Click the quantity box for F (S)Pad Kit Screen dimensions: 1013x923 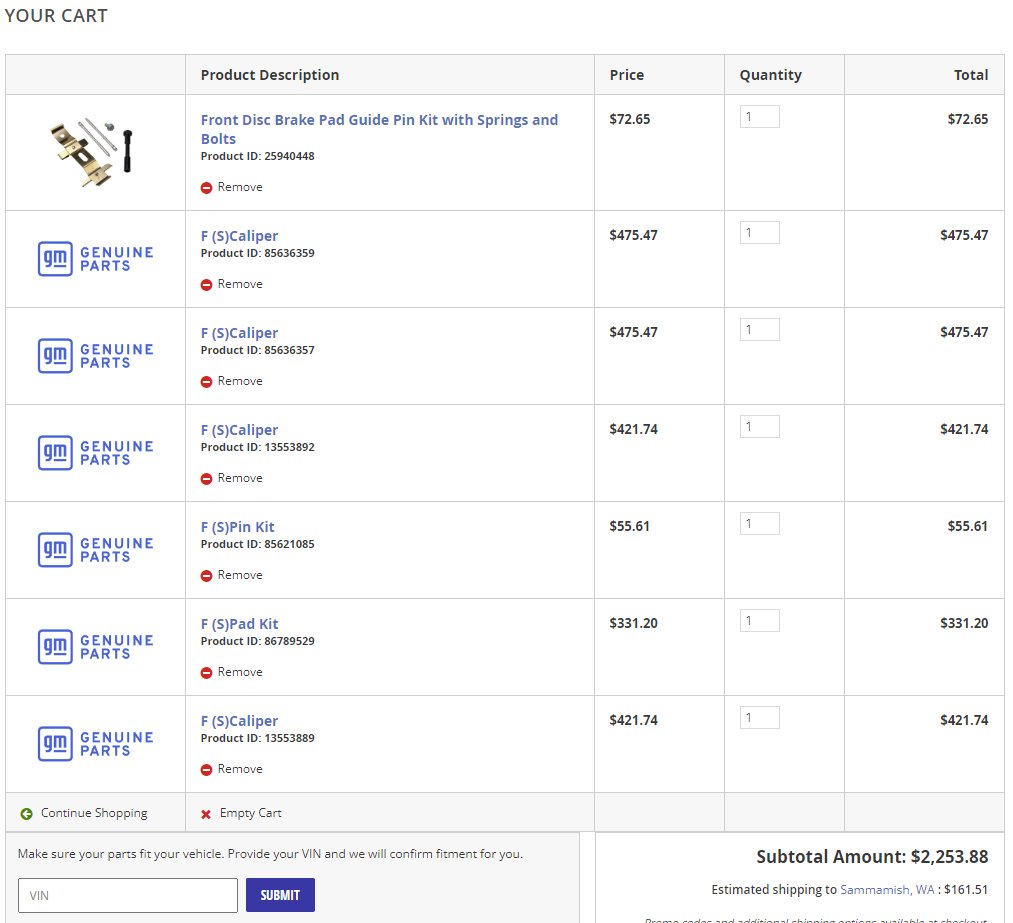point(759,620)
